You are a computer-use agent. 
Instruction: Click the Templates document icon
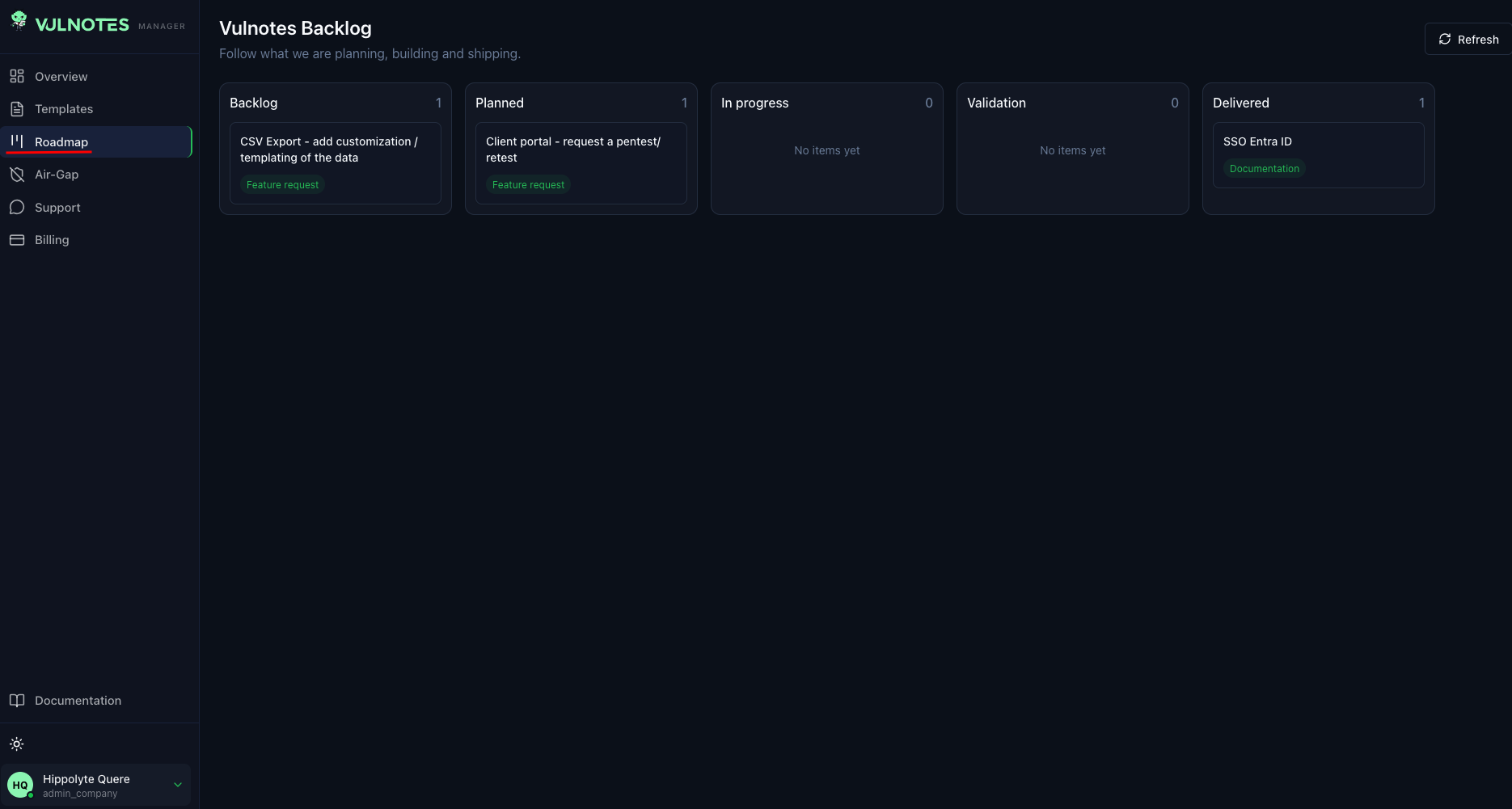17,109
